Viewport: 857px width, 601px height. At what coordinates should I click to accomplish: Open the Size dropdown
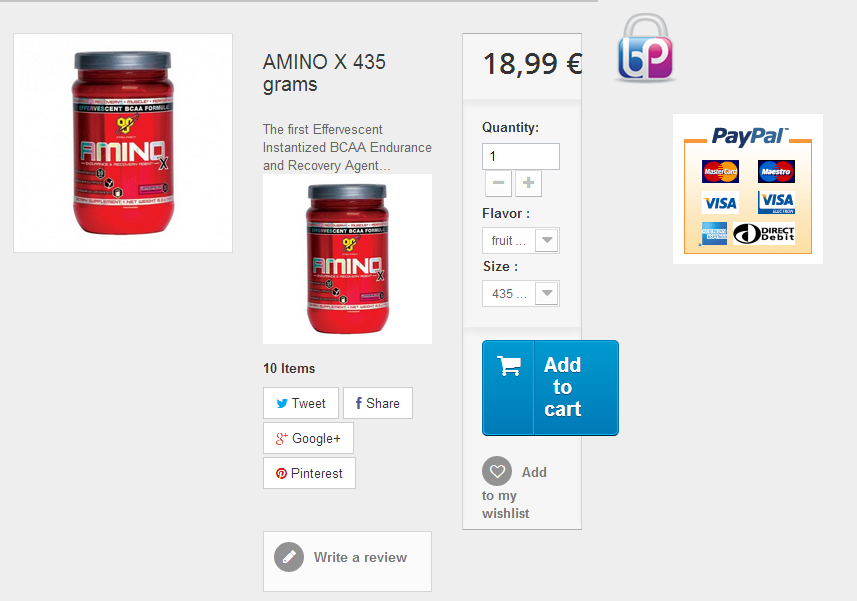click(x=521, y=293)
